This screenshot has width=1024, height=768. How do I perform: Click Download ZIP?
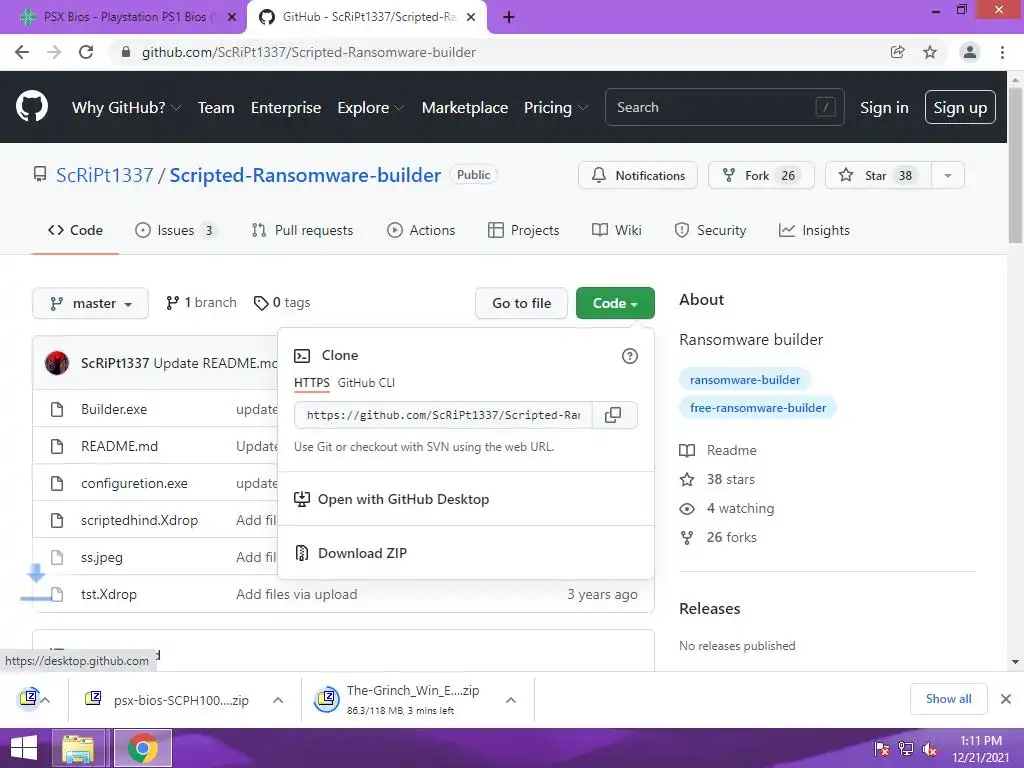pos(362,553)
